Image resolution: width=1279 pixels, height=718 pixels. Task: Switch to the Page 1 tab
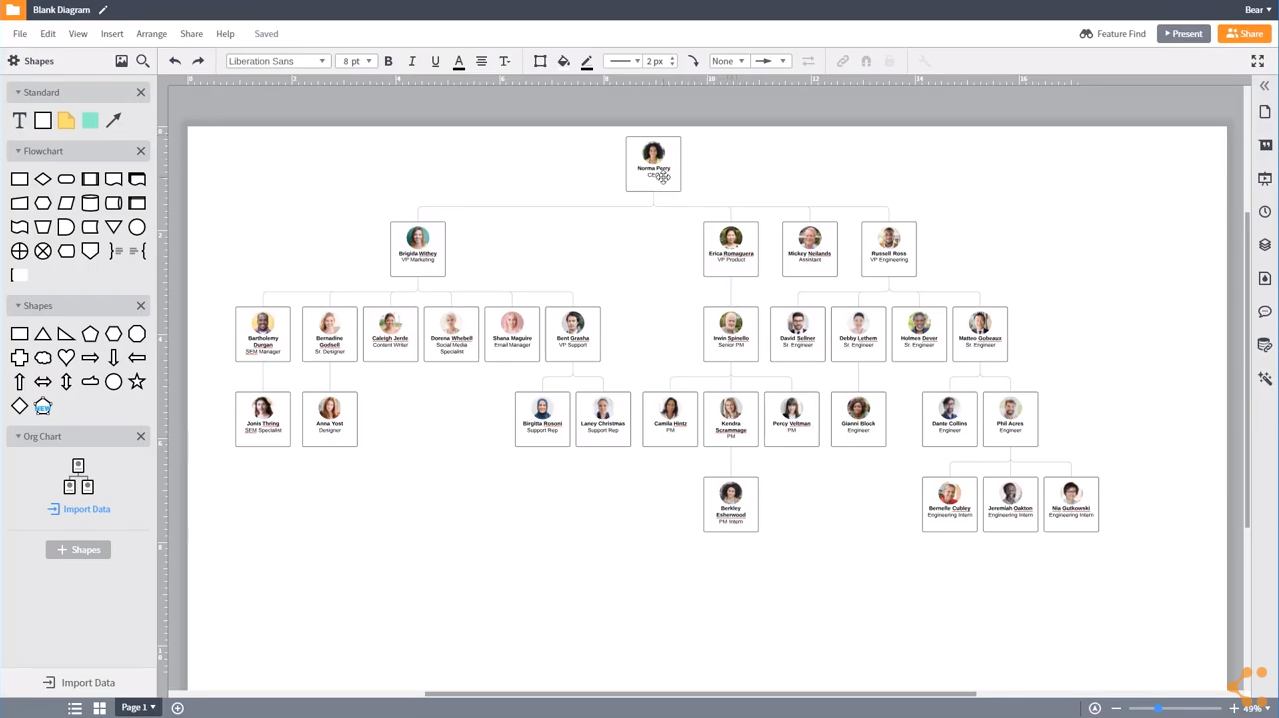pos(136,707)
